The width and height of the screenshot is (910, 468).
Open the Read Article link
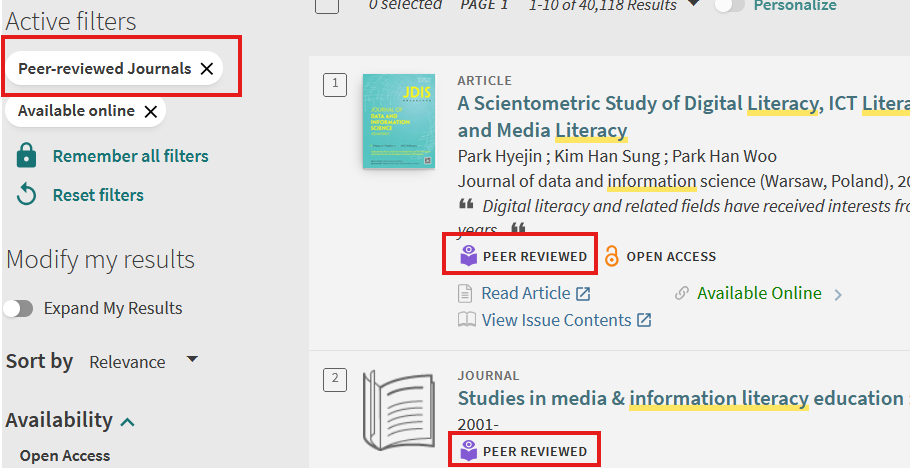[x=526, y=293]
